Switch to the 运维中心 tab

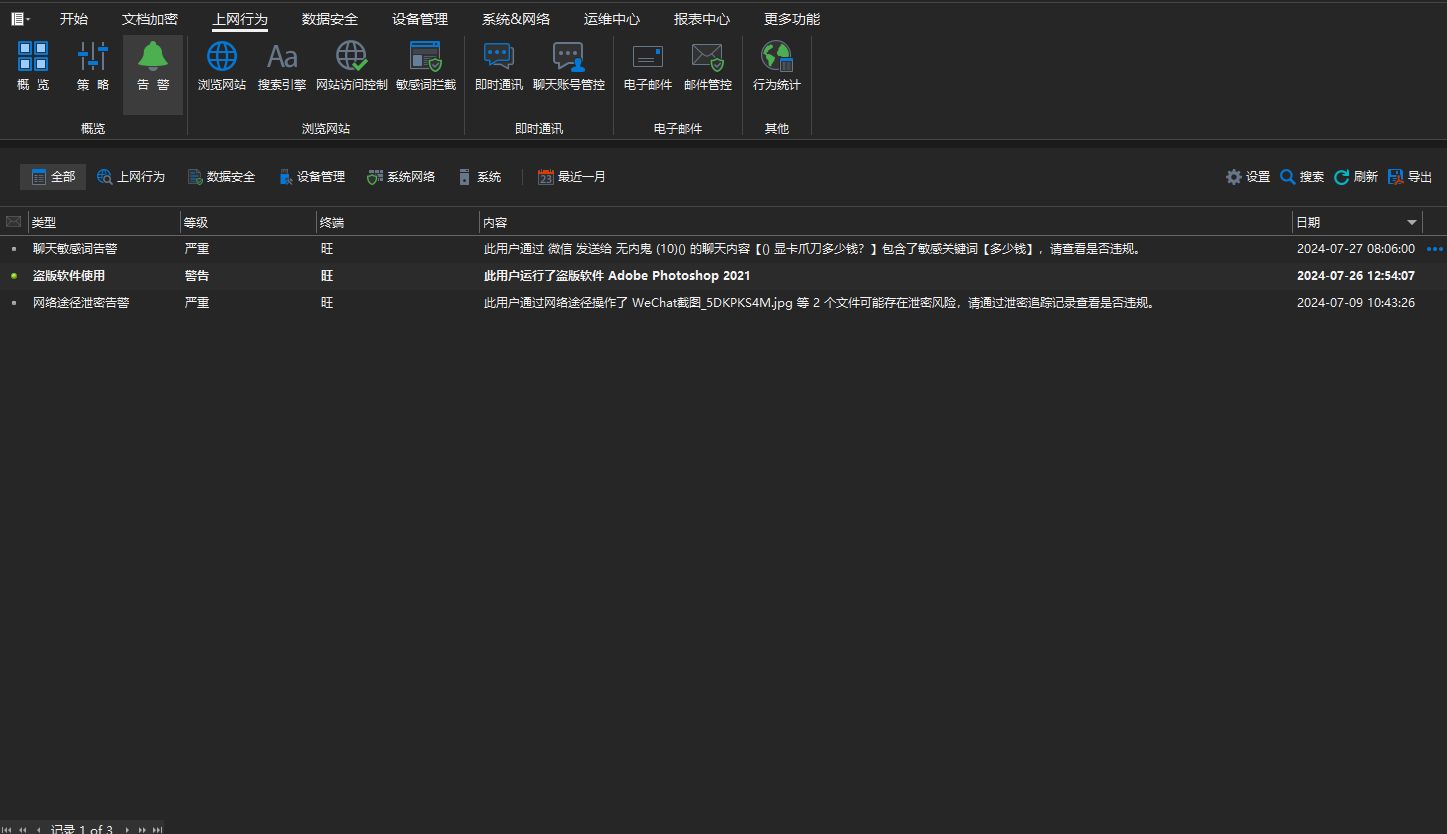coord(612,19)
